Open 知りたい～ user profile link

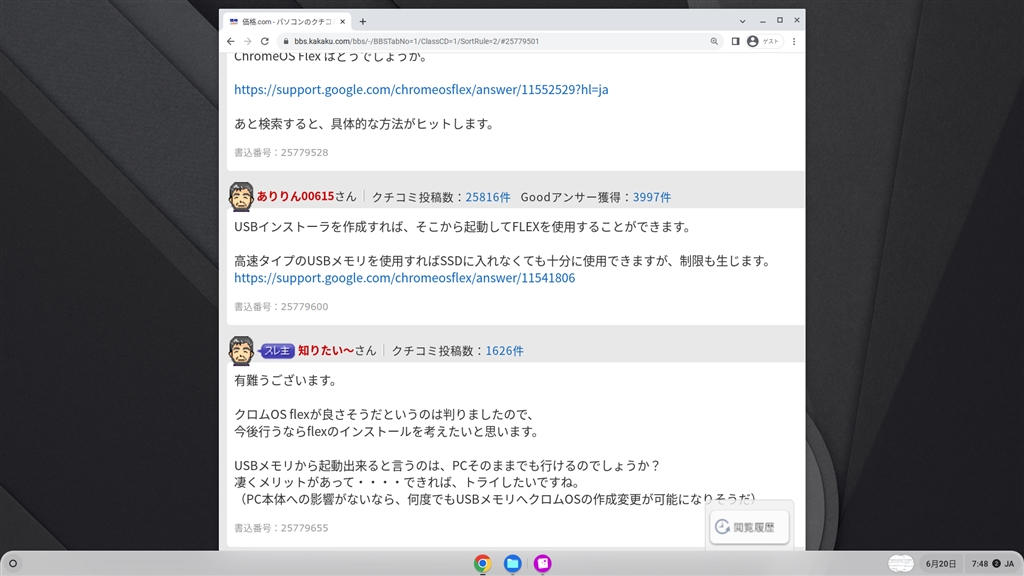tap(326, 351)
